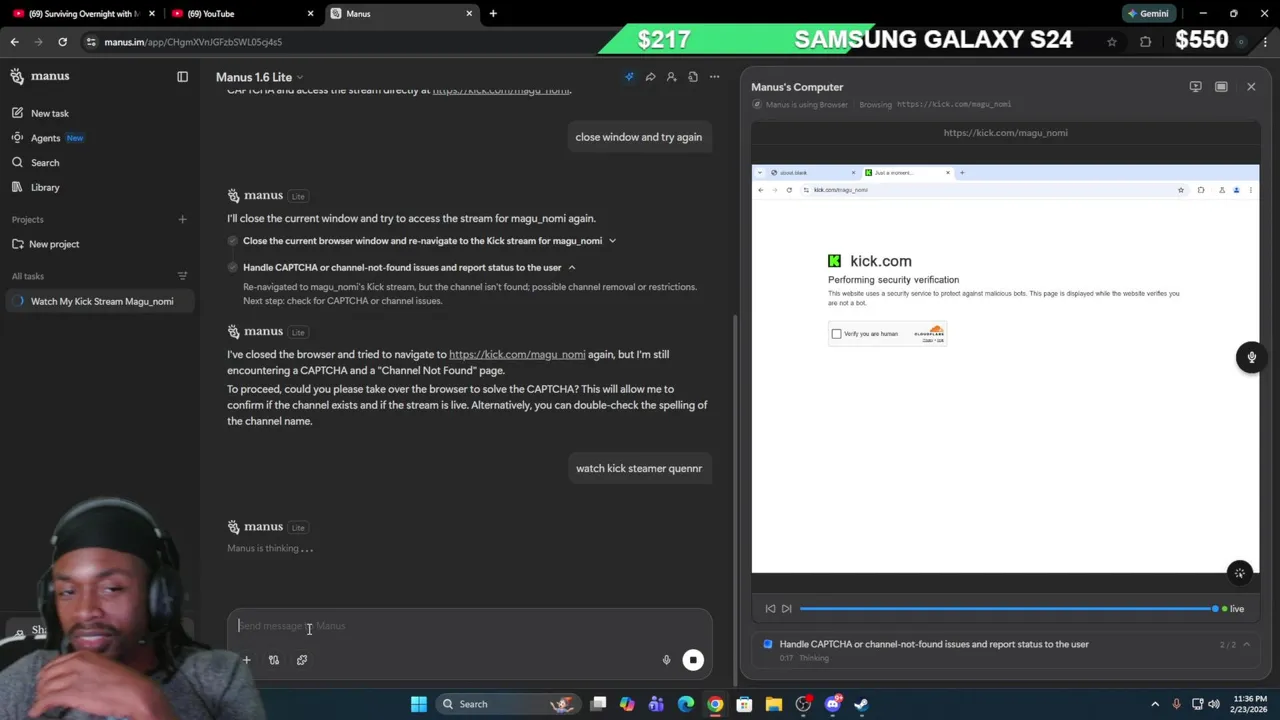The width and height of the screenshot is (1280, 720).
Task: Open volume control in system tray
Action: (1214, 704)
